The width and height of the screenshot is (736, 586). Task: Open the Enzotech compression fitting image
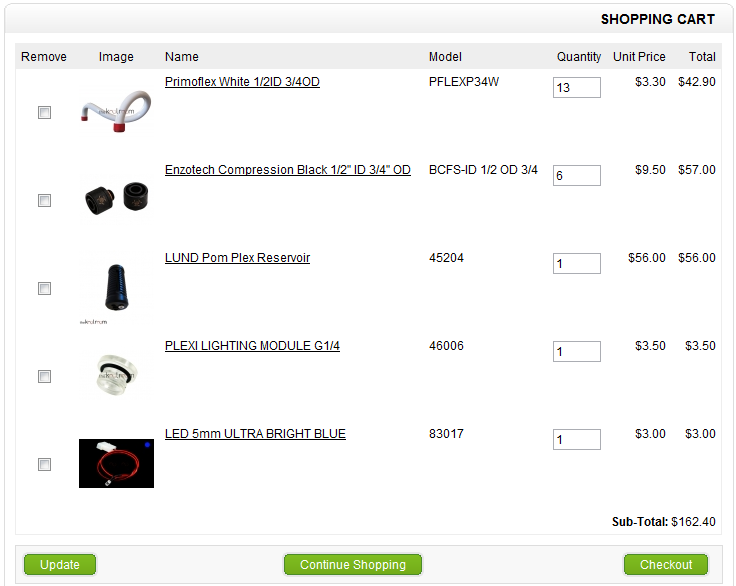116,199
